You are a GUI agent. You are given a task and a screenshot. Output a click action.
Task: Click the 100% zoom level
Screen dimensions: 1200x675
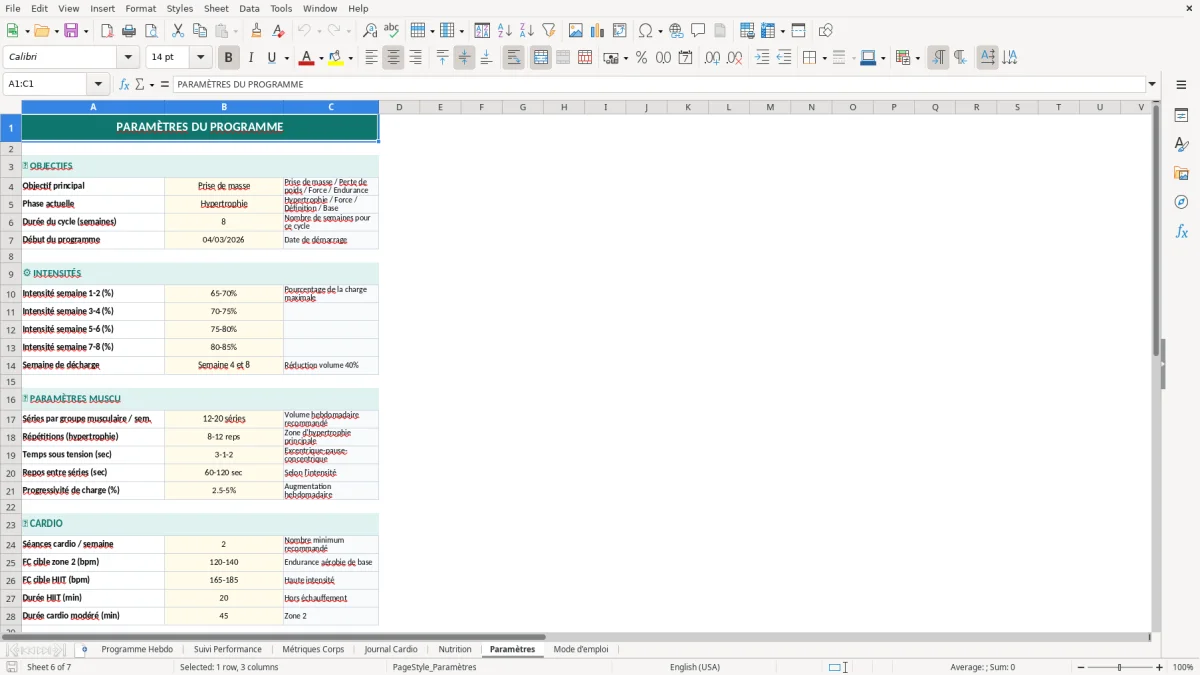pyautogui.click(x=1183, y=667)
